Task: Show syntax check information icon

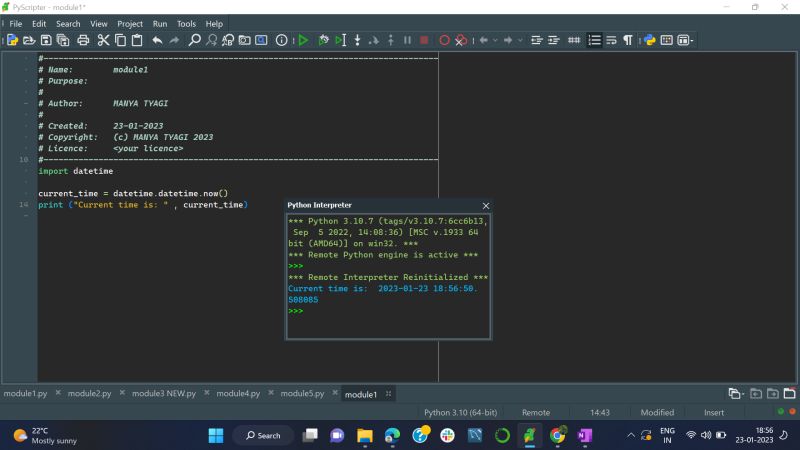Action: (281, 40)
